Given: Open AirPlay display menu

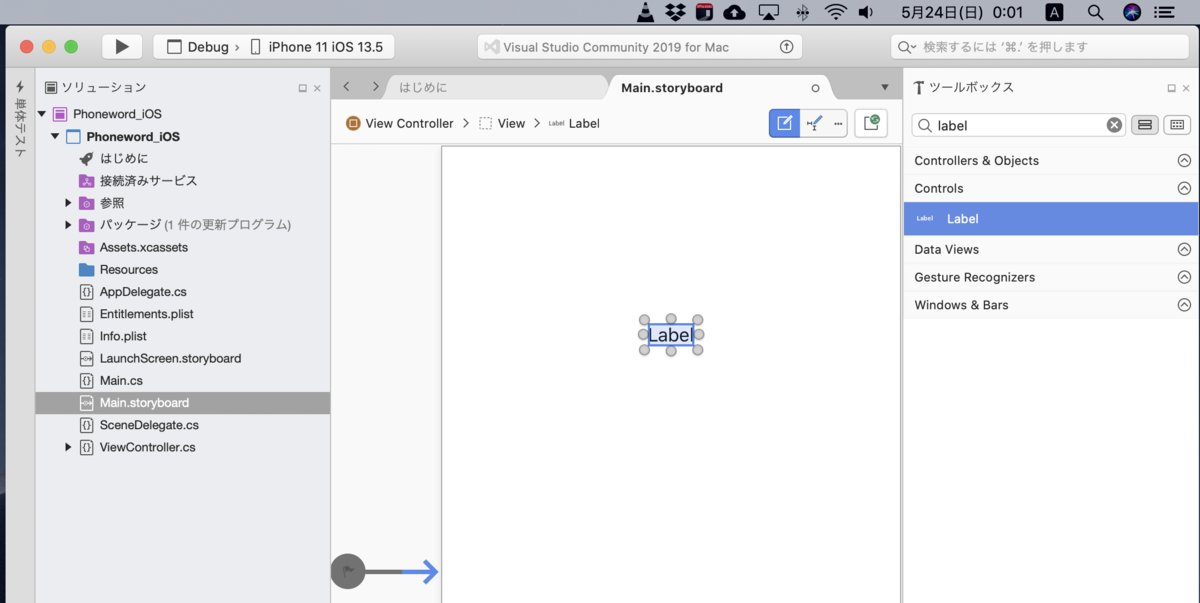Looking at the screenshot, I should 769,12.
